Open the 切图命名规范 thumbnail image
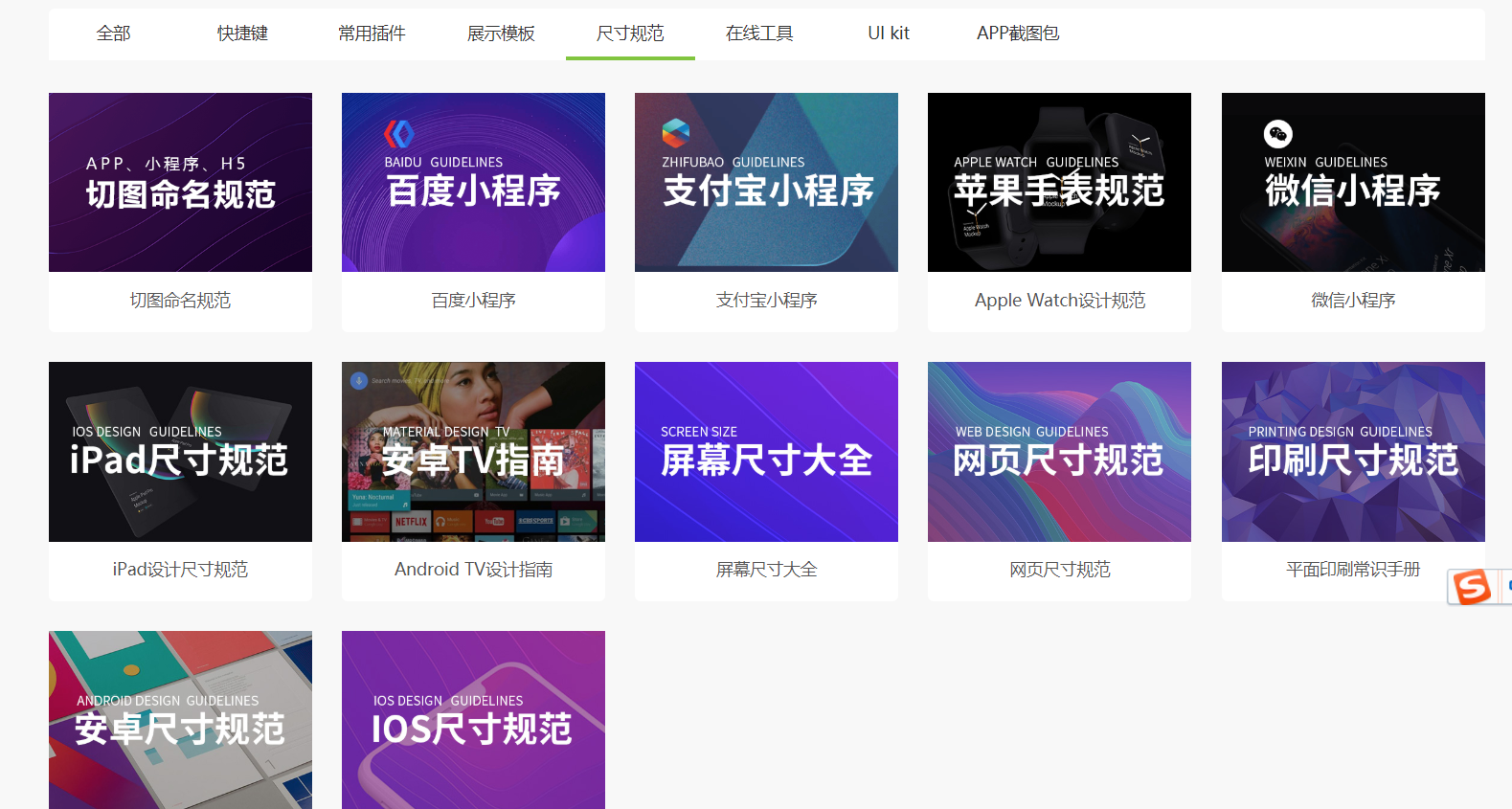Viewport: 1512px width, 809px height. pyautogui.click(x=180, y=182)
